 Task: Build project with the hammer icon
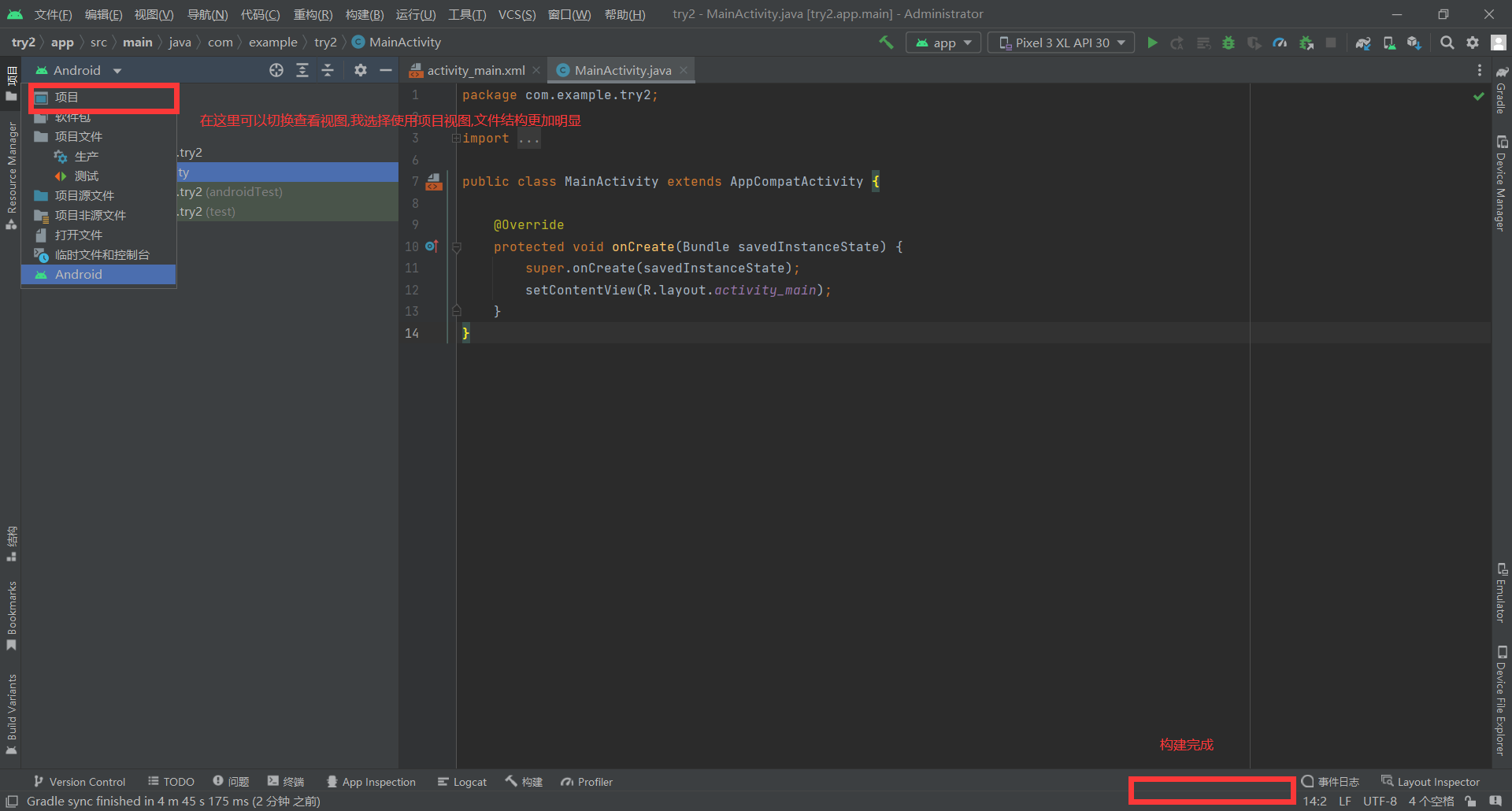click(886, 43)
